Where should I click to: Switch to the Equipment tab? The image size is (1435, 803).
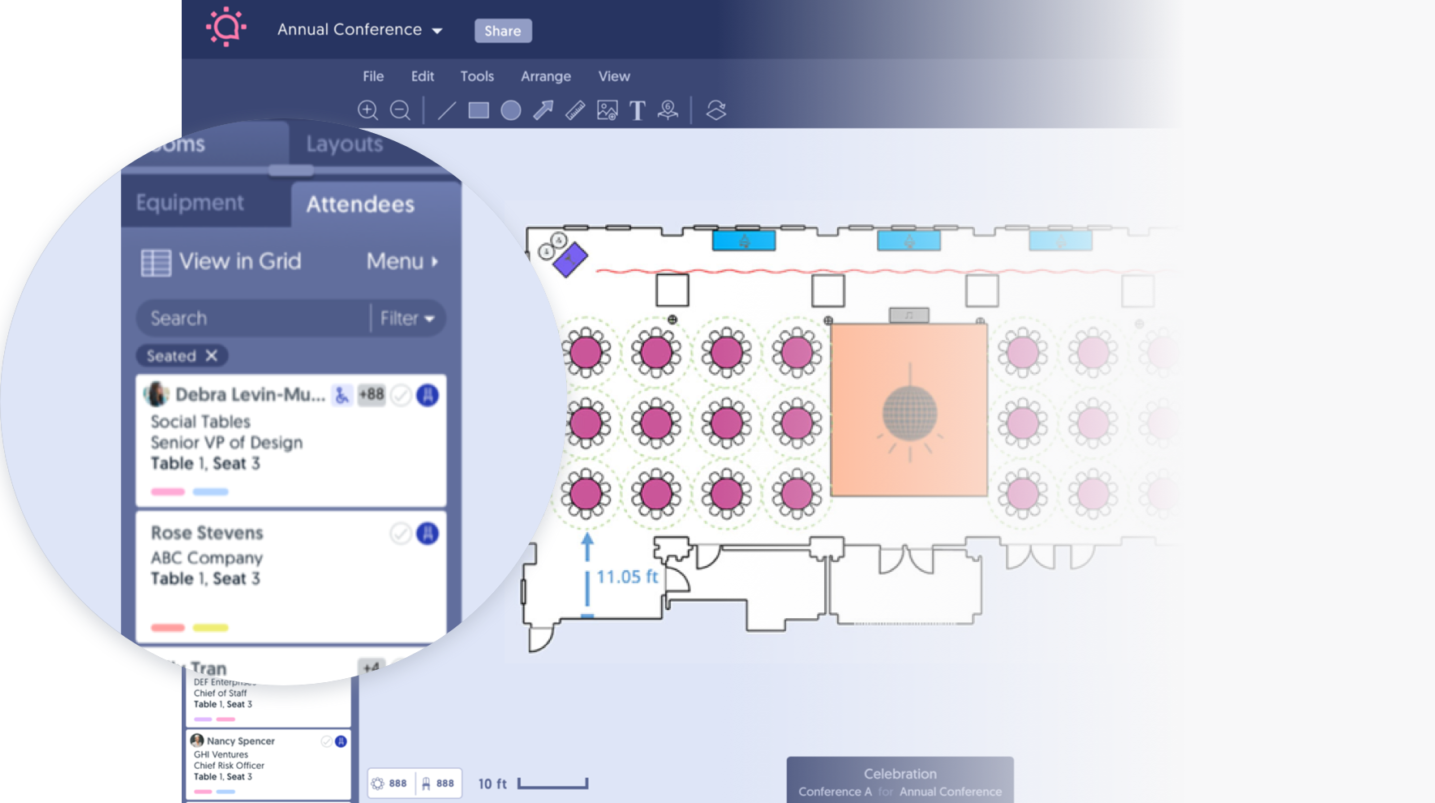click(x=190, y=203)
